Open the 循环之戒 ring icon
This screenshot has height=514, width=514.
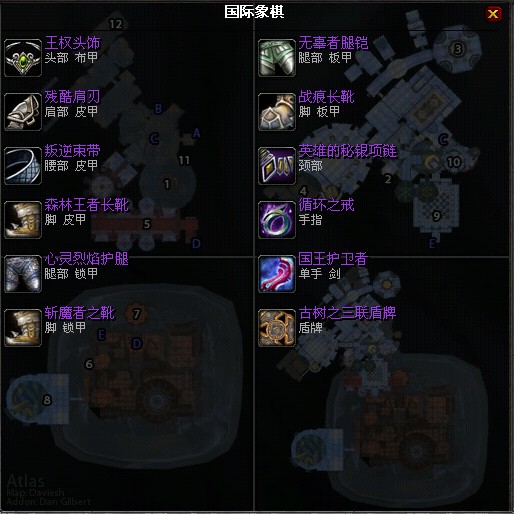coord(277,220)
